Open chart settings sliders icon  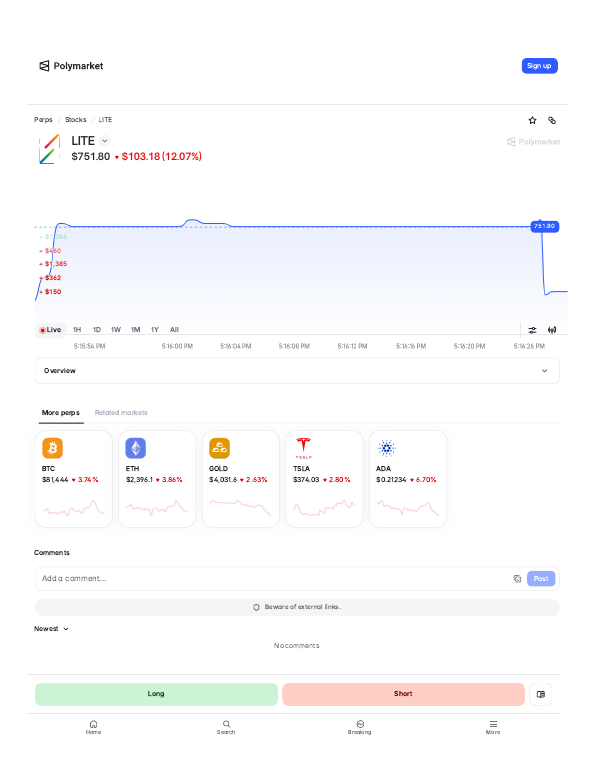[532, 330]
